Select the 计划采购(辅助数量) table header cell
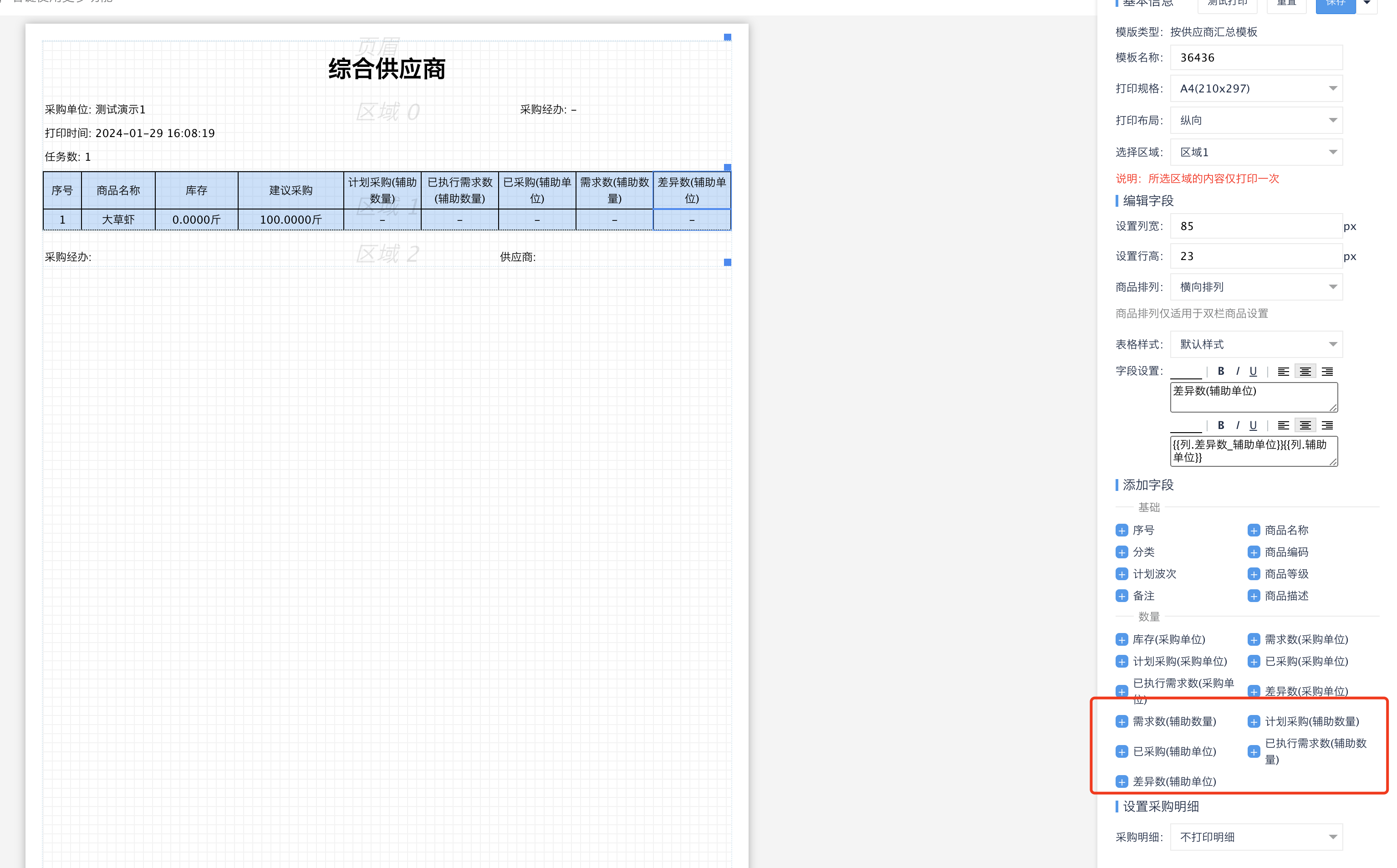 pyautogui.click(x=382, y=190)
